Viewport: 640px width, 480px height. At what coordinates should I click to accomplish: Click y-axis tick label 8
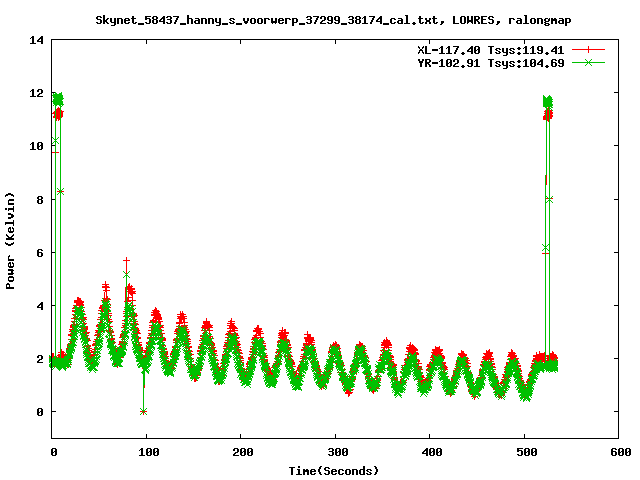(40, 200)
